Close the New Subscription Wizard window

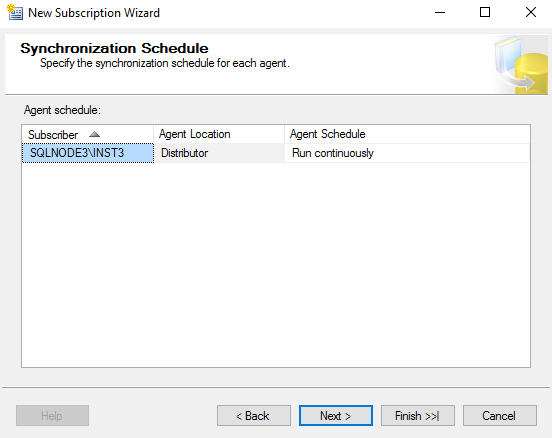(531, 13)
